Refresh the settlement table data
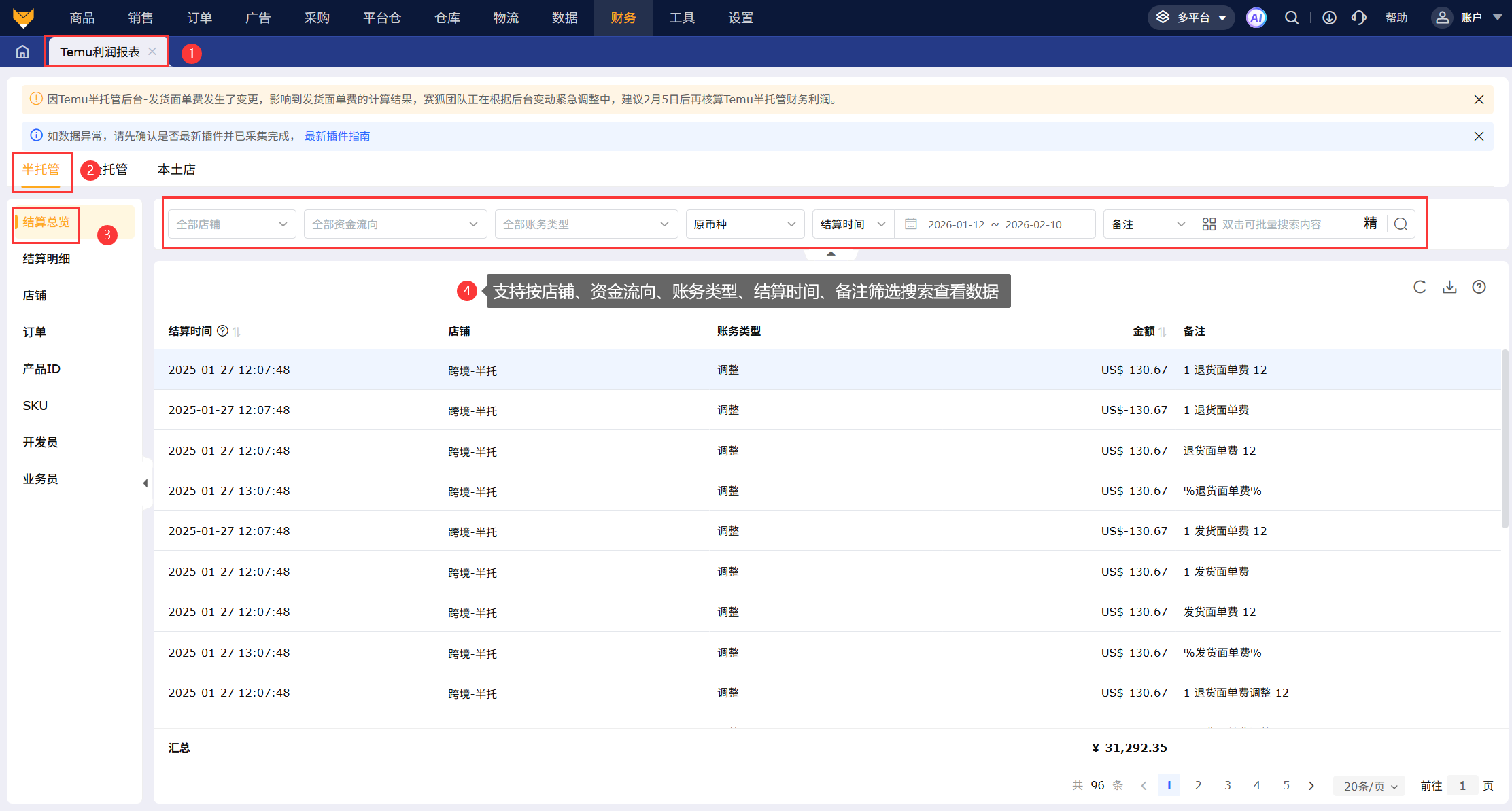This screenshot has height=811, width=1512. coord(1420,287)
